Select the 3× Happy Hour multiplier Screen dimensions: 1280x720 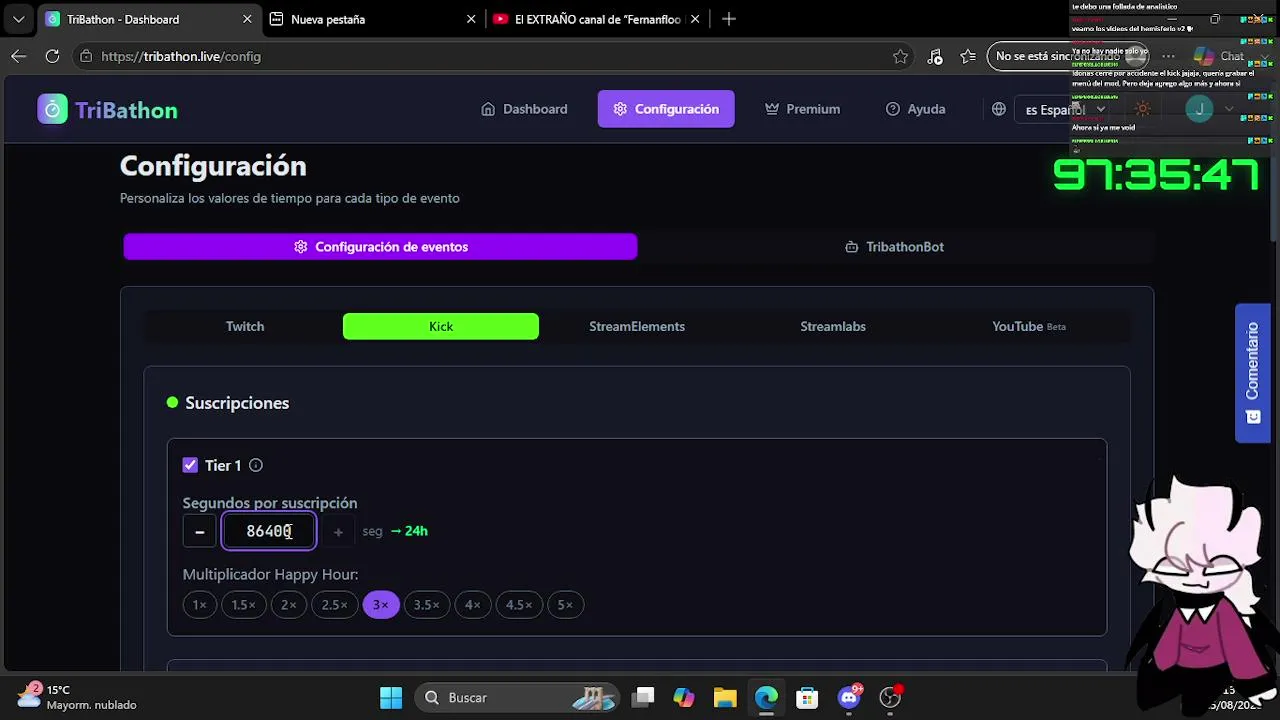click(x=381, y=605)
